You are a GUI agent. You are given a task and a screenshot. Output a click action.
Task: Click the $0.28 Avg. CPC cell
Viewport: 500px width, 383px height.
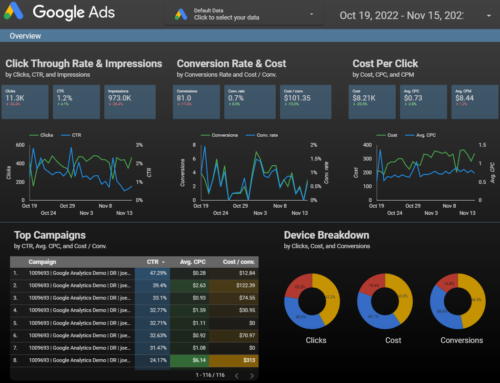tap(189, 273)
